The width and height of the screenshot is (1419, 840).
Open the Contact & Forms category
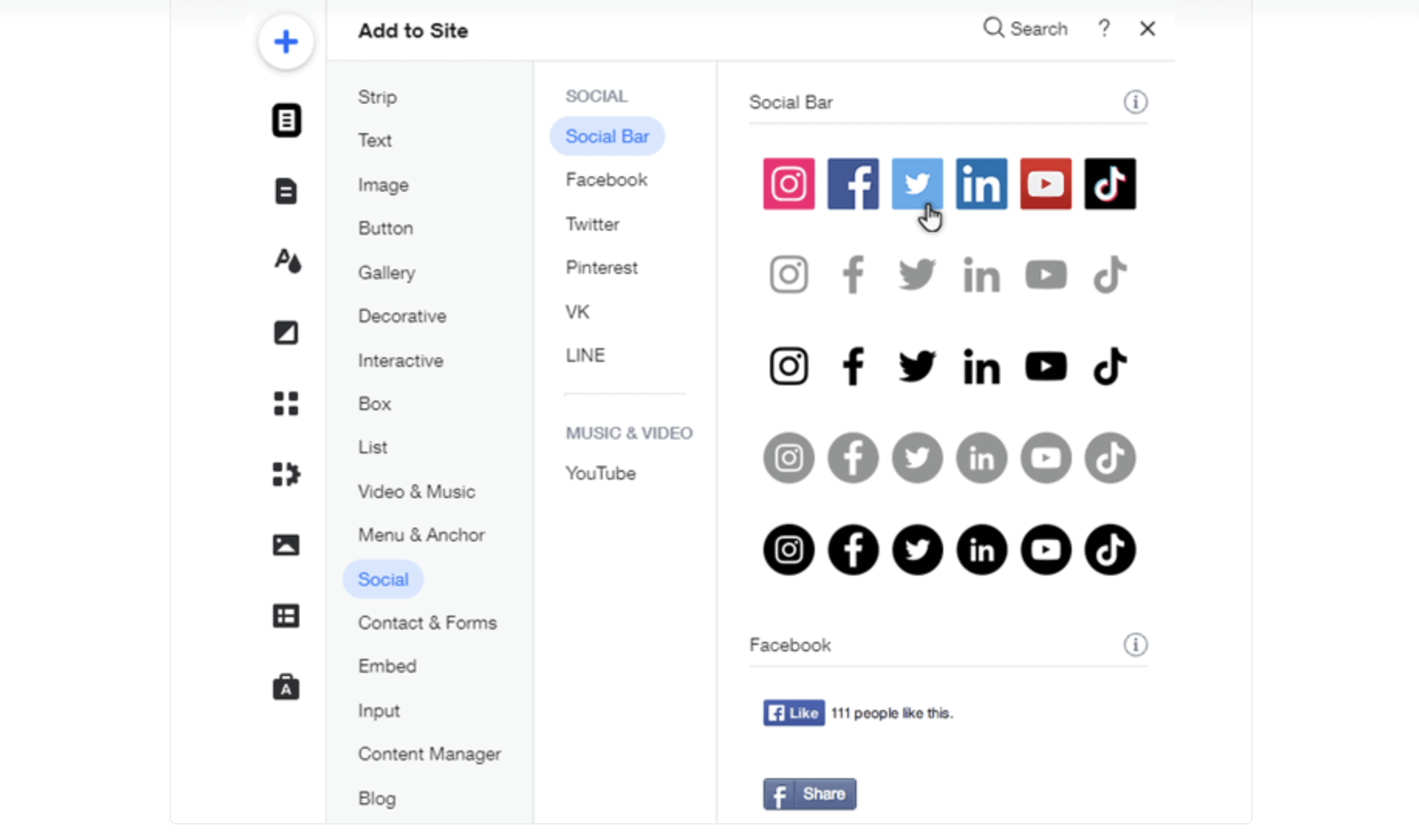(427, 623)
